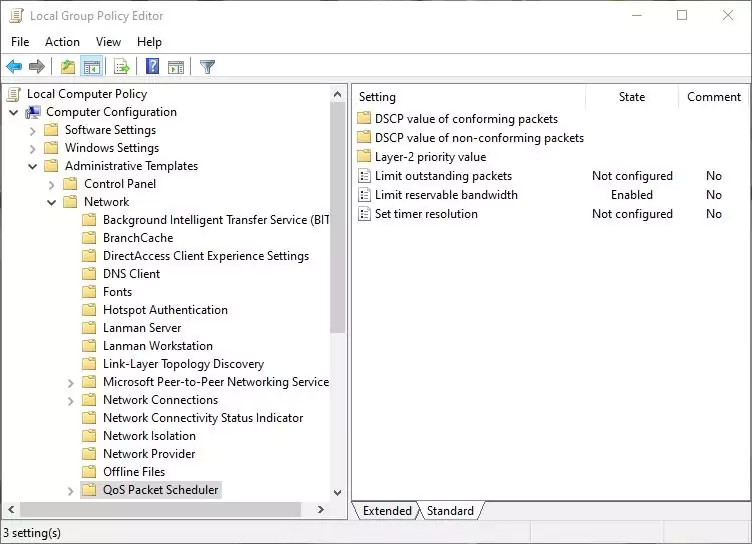Select Network Provider in tree
The height and width of the screenshot is (544, 752).
tap(149, 454)
